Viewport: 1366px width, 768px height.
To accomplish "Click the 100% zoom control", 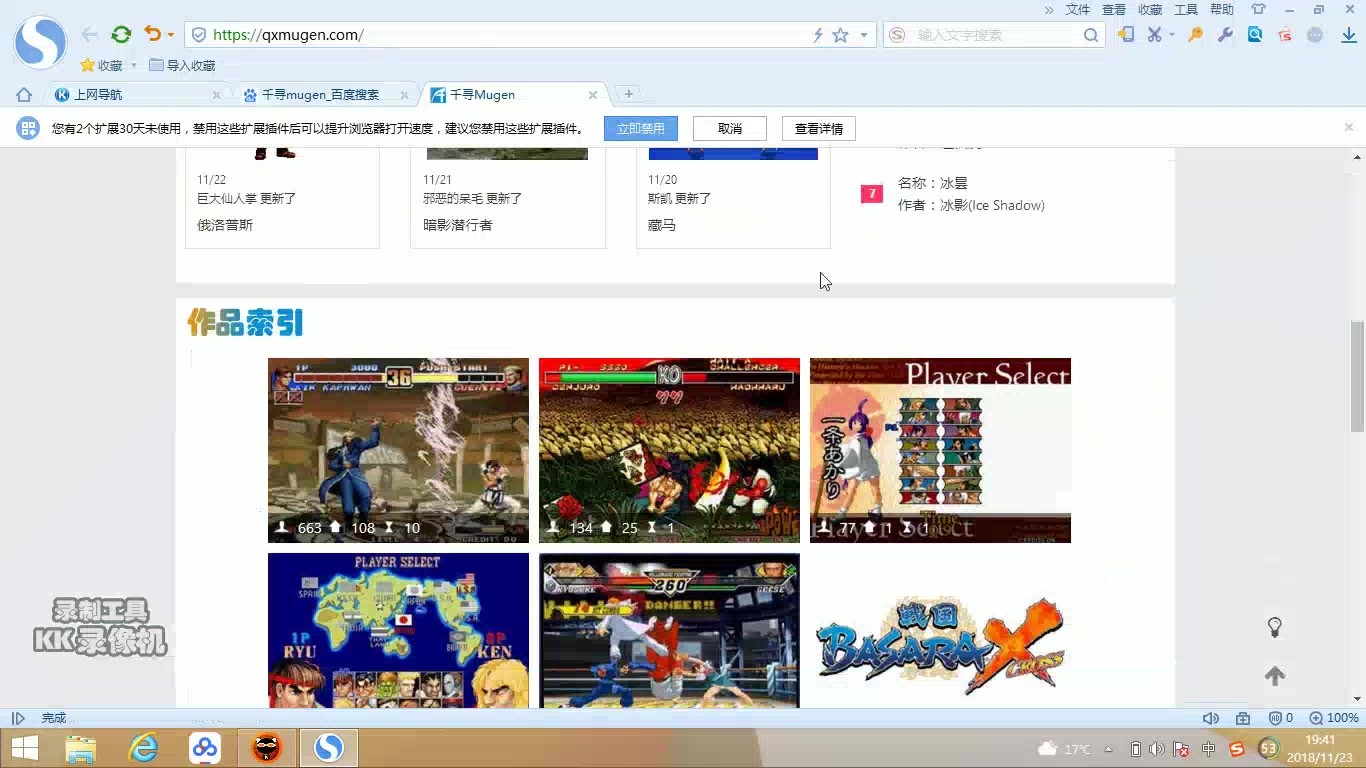I will click(1334, 718).
